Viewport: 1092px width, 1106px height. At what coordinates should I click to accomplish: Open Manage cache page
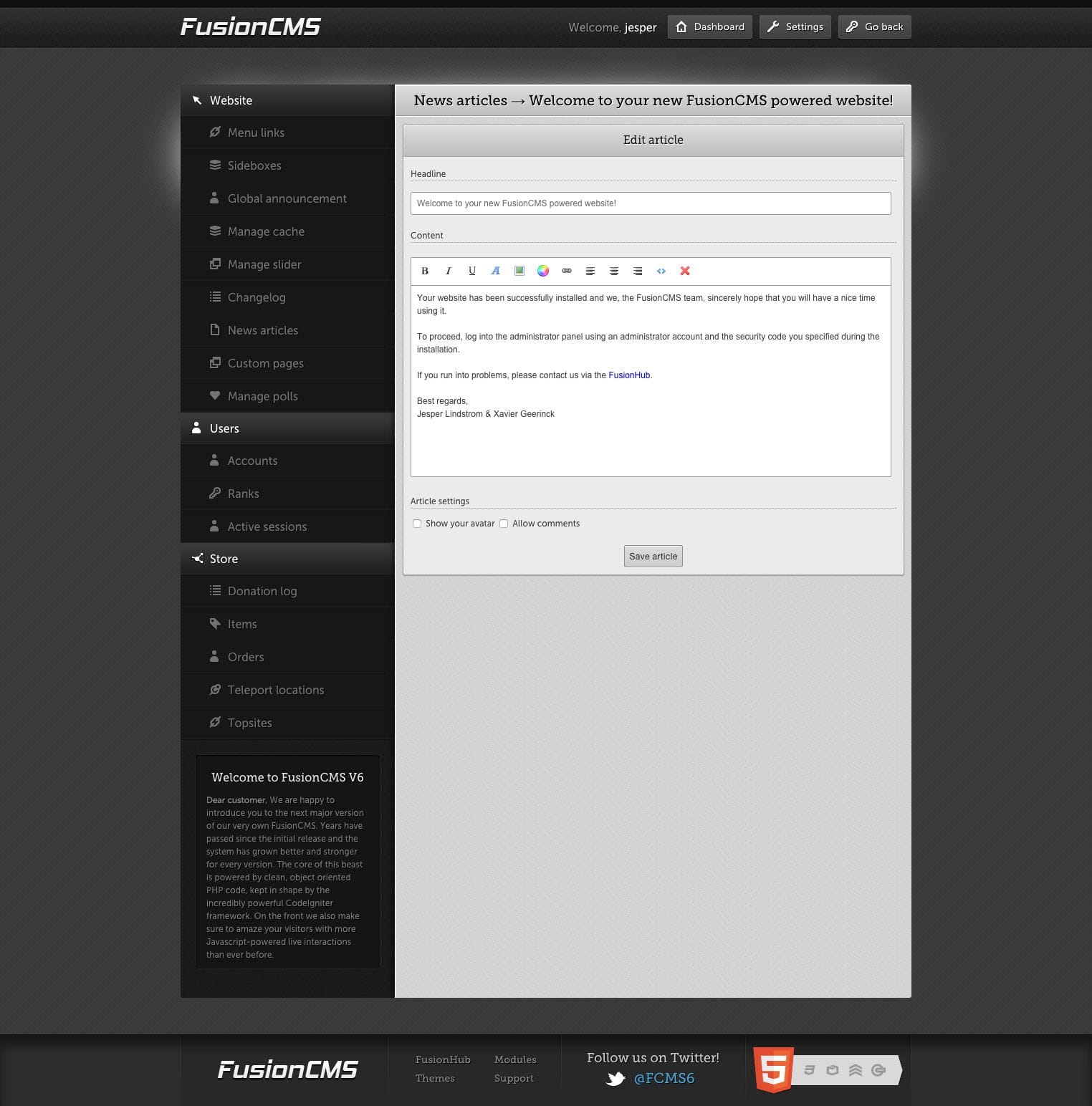[x=287, y=231]
